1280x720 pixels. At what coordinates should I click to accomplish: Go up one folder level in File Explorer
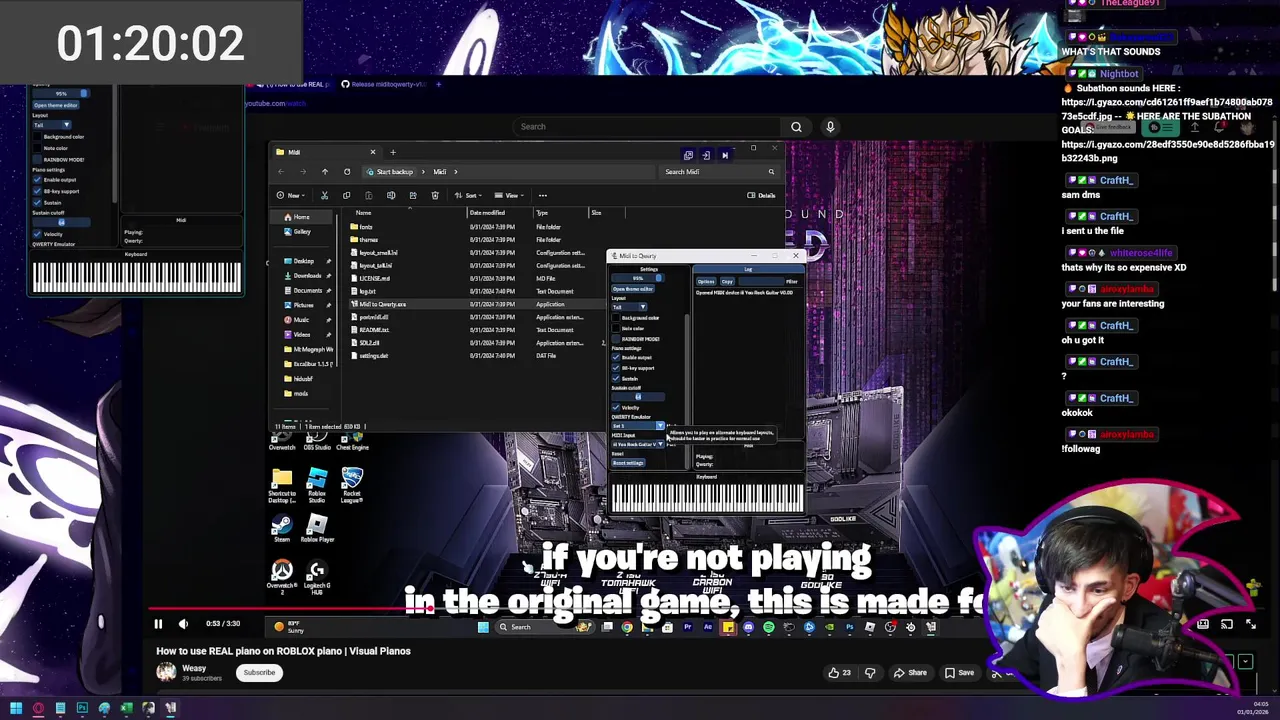324,172
